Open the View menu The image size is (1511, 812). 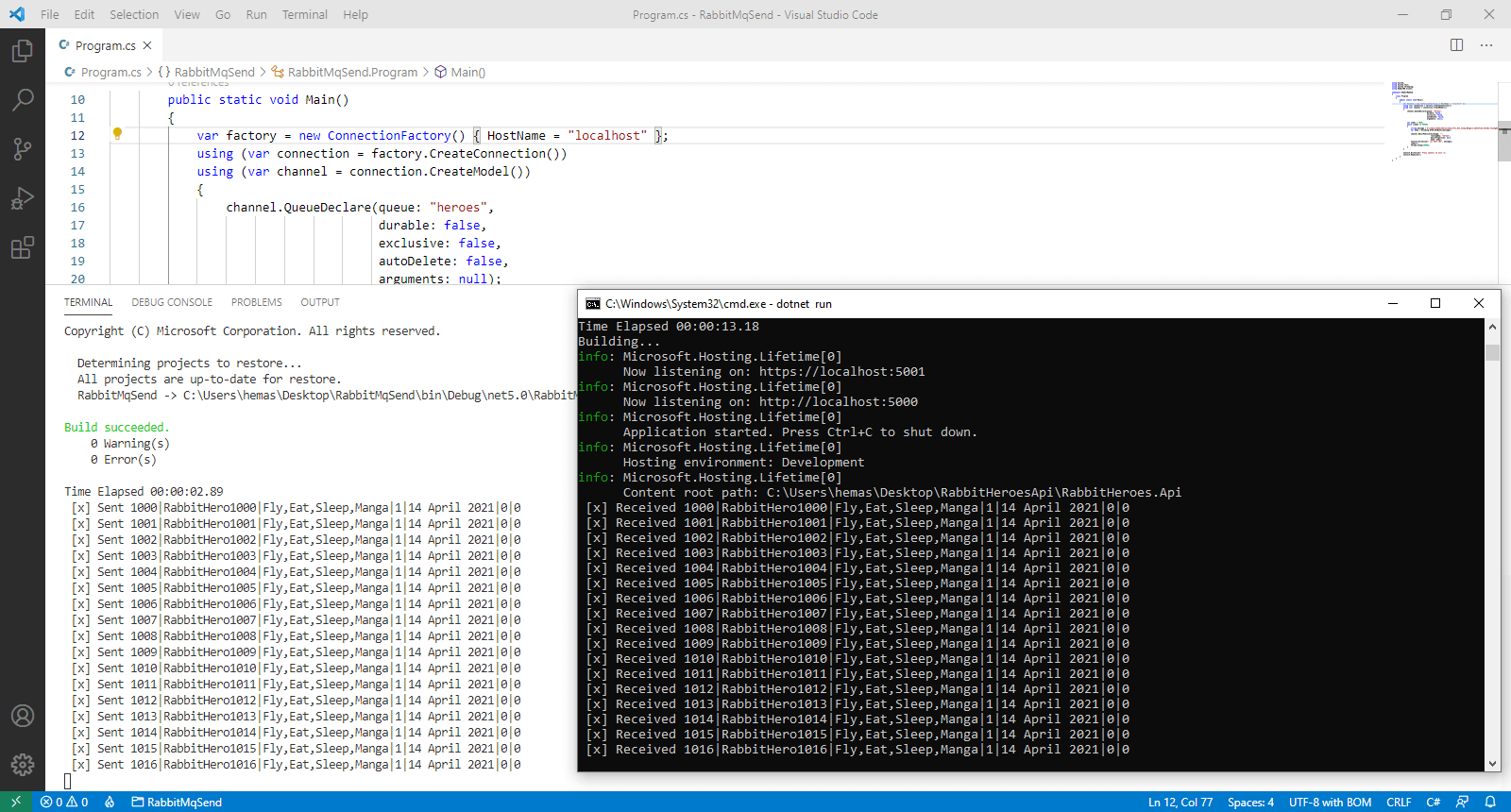pos(187,14)
